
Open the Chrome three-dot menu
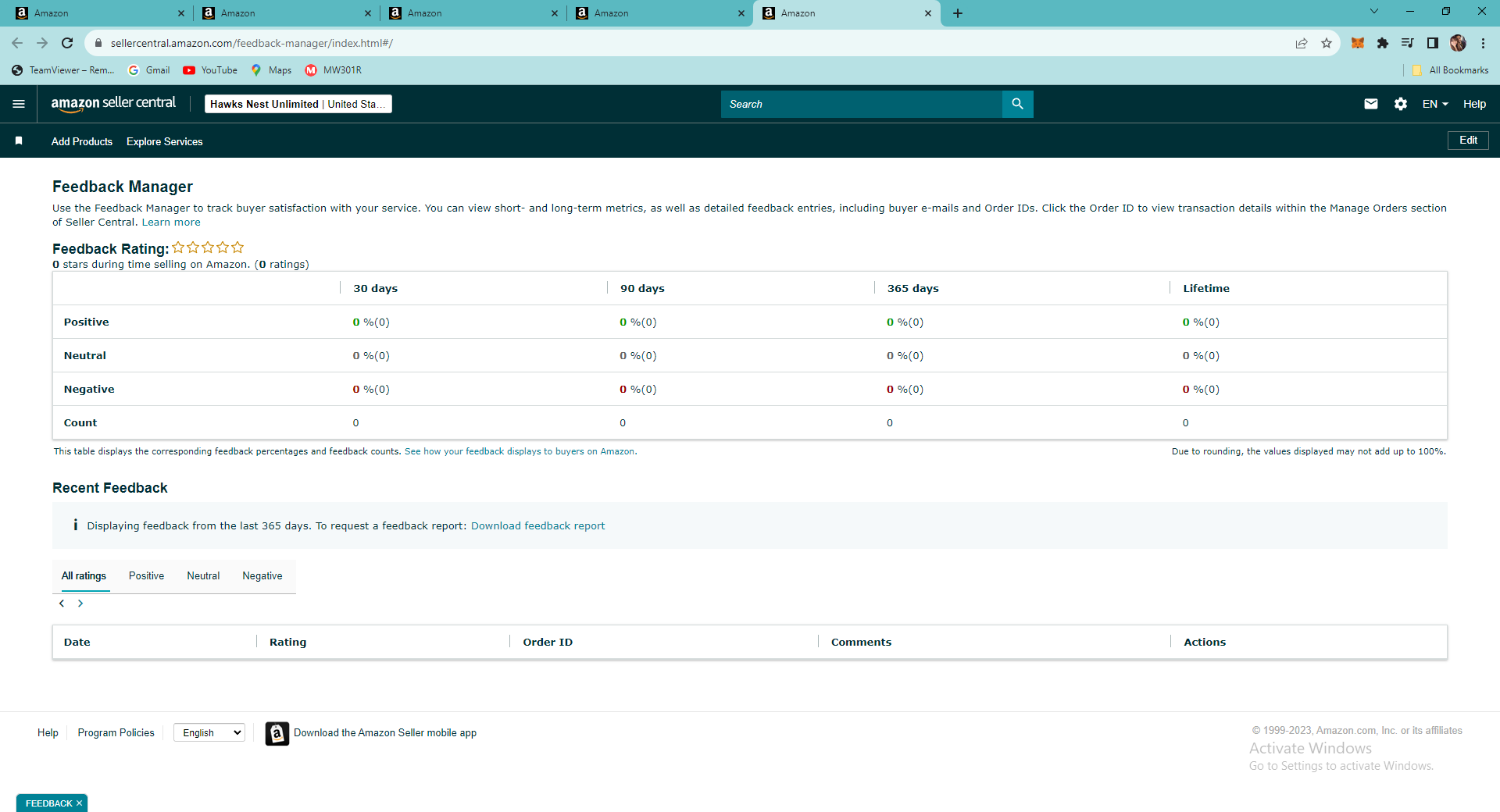coord(1483,43)
